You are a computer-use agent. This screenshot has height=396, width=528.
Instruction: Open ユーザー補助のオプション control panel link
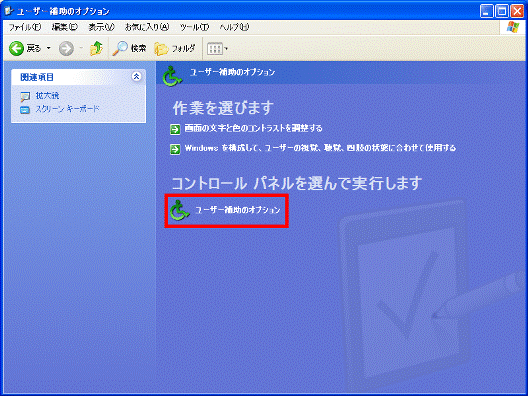(x=238, y=210)
